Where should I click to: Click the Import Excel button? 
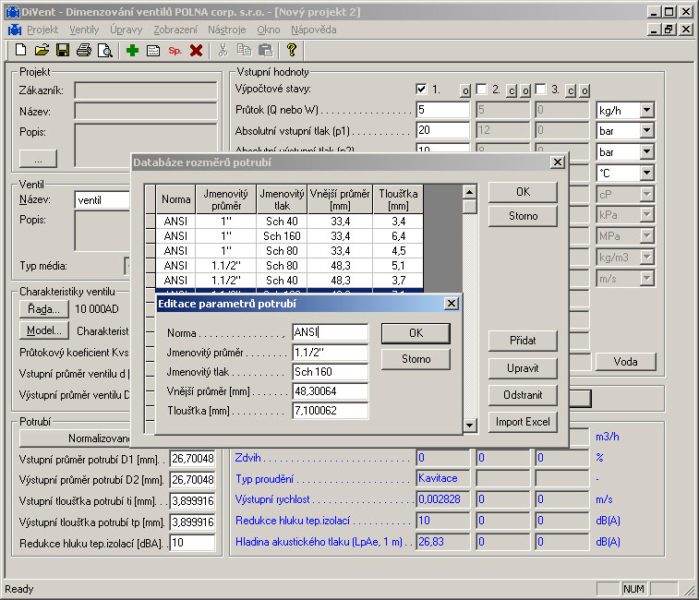tap(522, 422)
